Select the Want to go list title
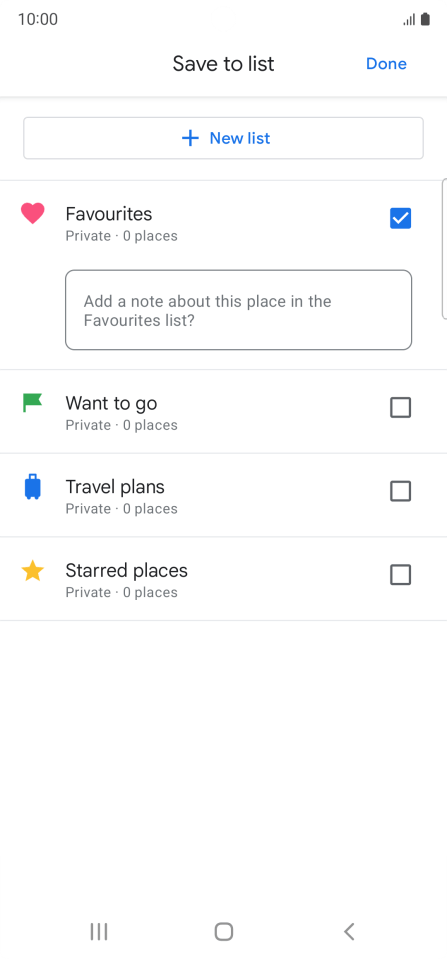Screen dimensions: 447x959 (x=111, y=403)
